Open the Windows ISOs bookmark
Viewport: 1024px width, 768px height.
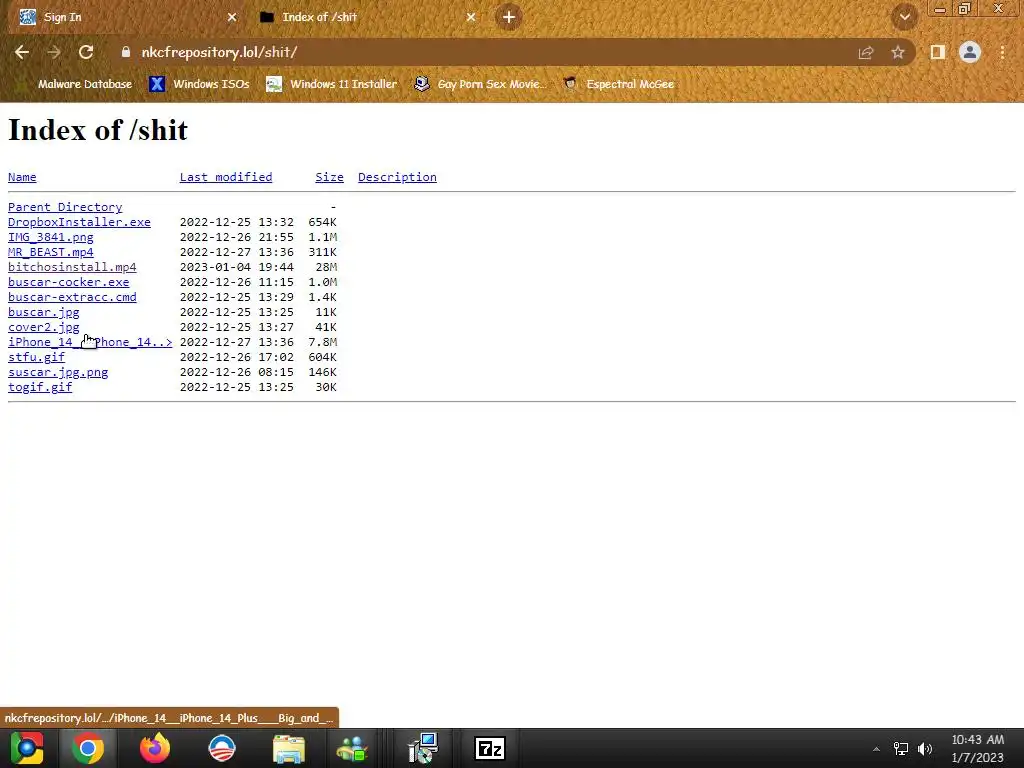point(199,84)
